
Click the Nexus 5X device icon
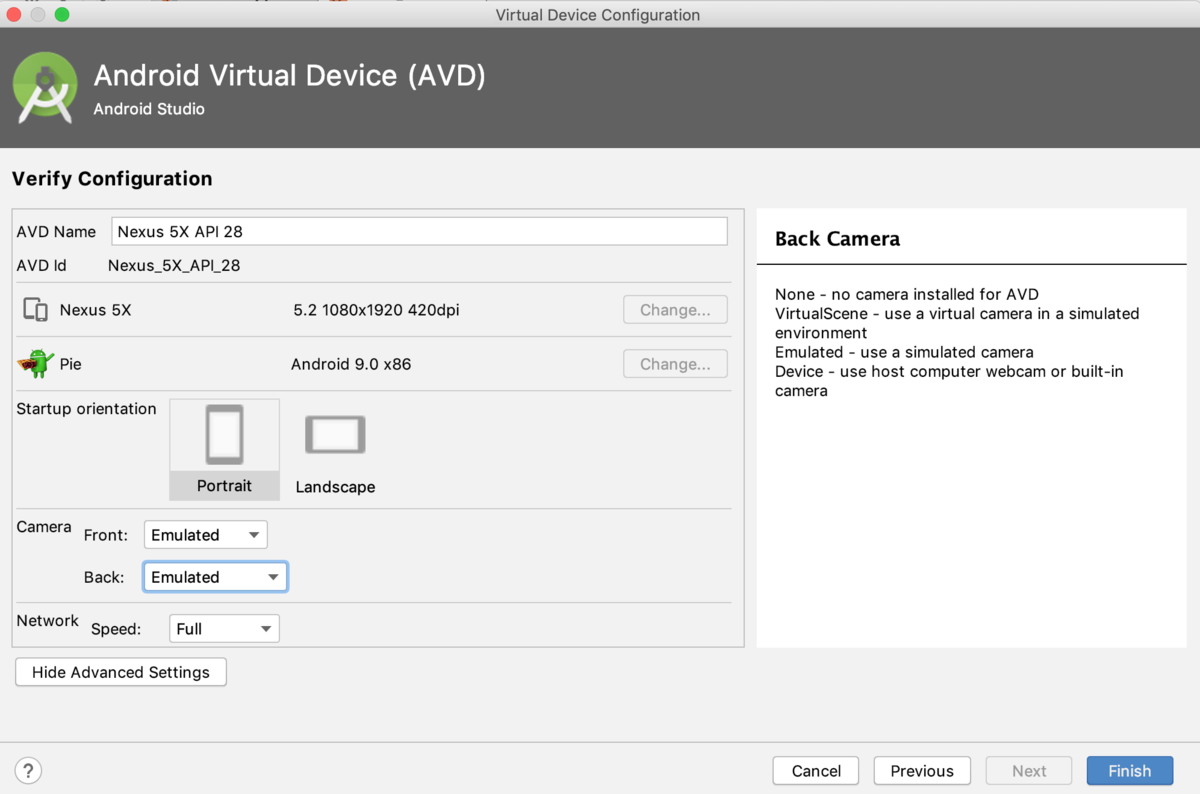[x=35, y=310]
